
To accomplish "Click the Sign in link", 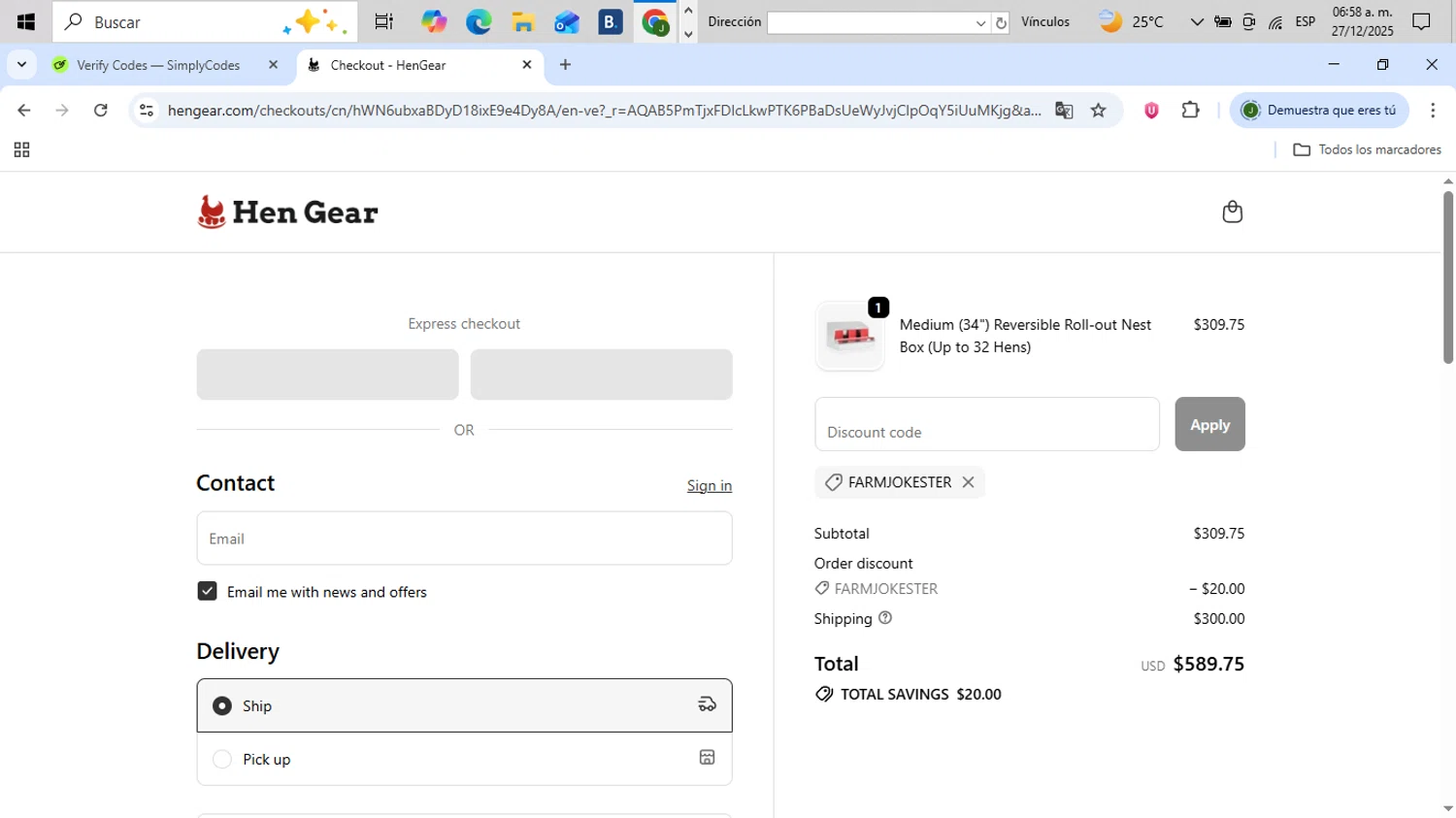I will pyautogui.click(x=710, y=485).
